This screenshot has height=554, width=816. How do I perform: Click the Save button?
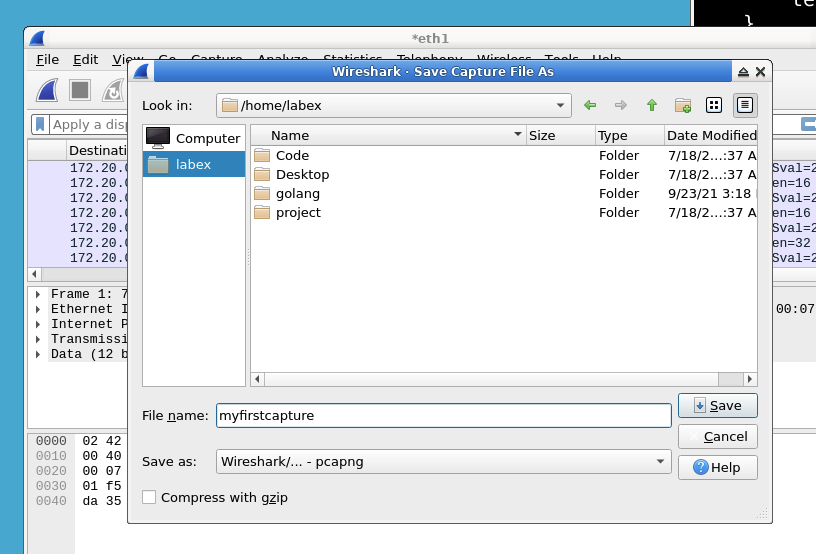[x=717, y=405]
